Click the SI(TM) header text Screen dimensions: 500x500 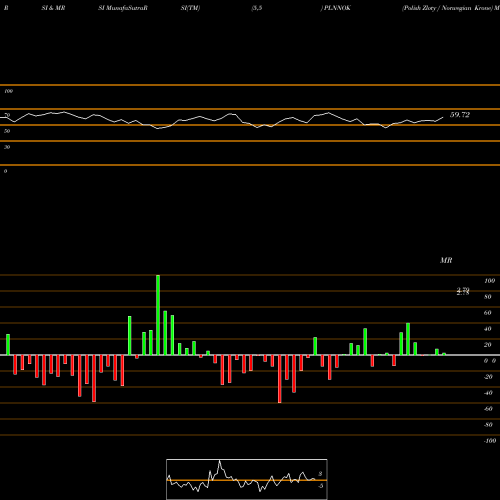click(x=190, y=8)
